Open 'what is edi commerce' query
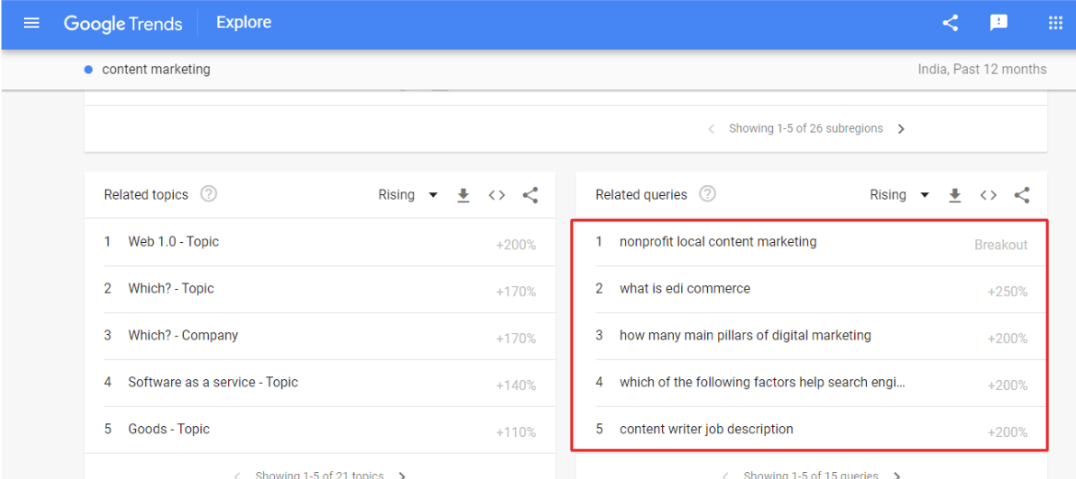This screenshot has height=479, width=1076. point(684,289)
